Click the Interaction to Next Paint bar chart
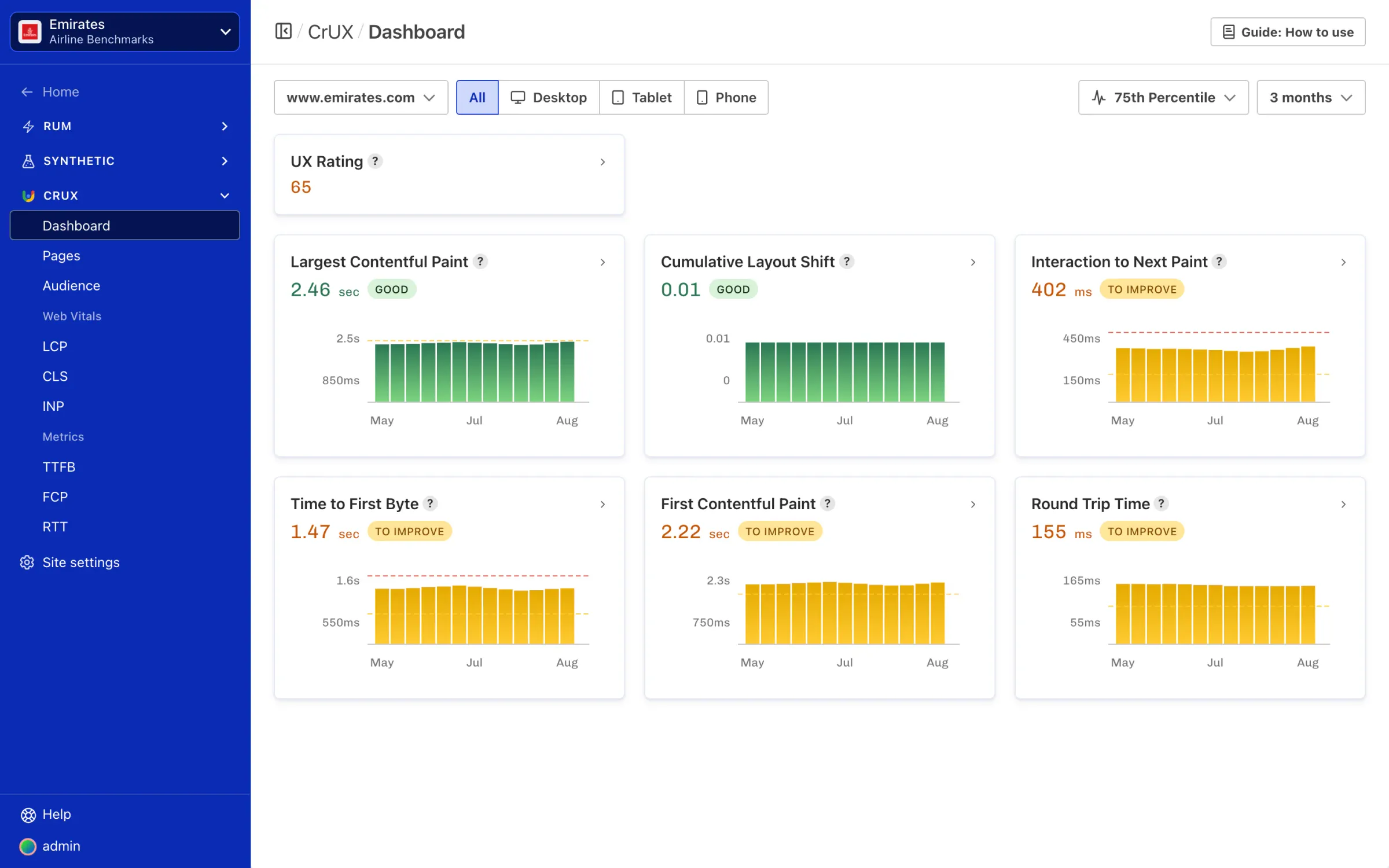The image size is (1389, 868). coord(1219,368)
